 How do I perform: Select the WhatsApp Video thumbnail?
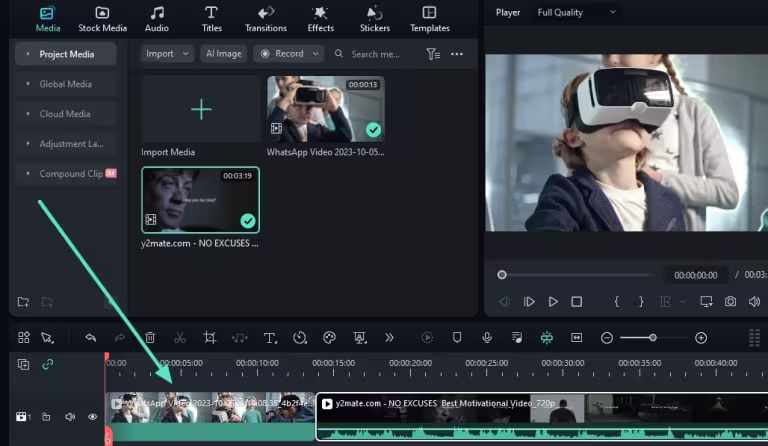tap(326, 109)
